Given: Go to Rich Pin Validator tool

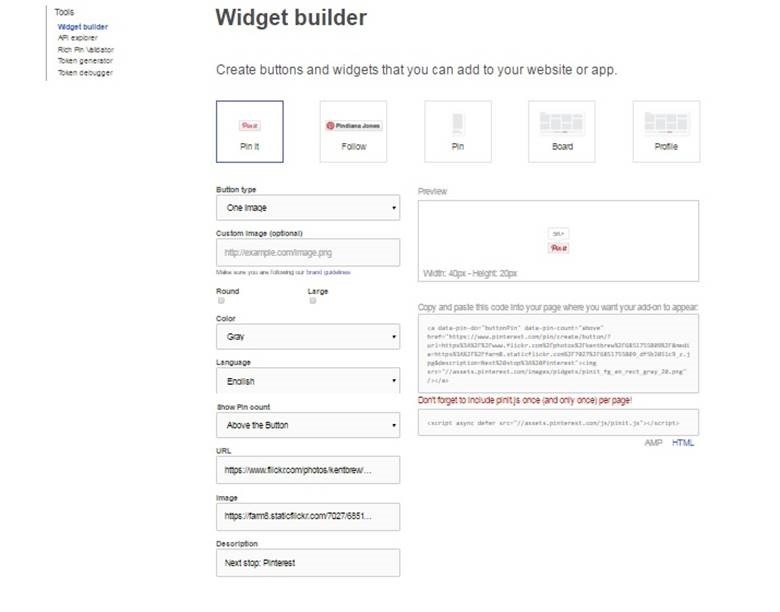Looking at the screenshot, I should pyautogui.click(x=86, y=49).
